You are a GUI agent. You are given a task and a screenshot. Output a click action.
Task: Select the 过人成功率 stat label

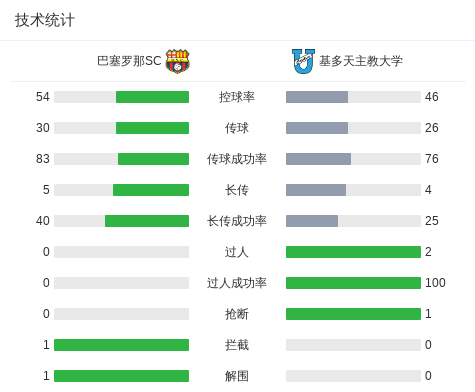(x=237, y=283)
